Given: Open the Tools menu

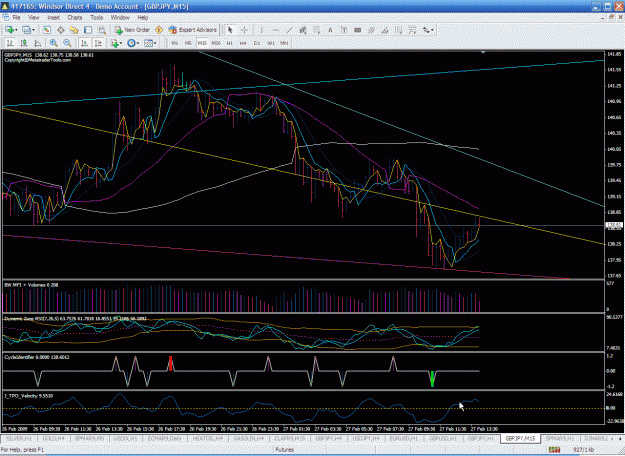Looking at the screenshot, I should [x=96, y=18].
